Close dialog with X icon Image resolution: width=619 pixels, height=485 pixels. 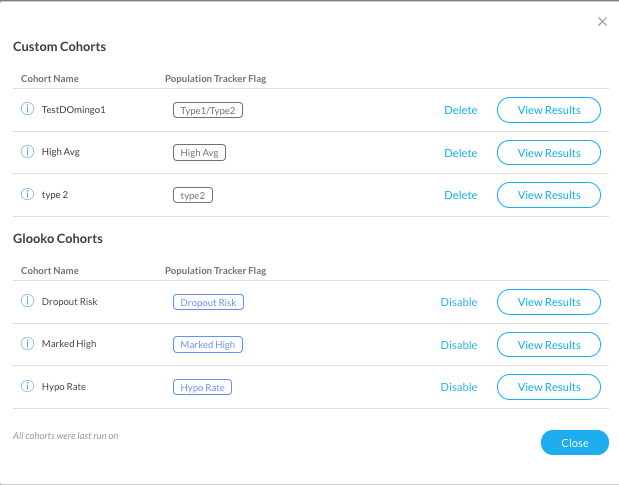(602, 21)
